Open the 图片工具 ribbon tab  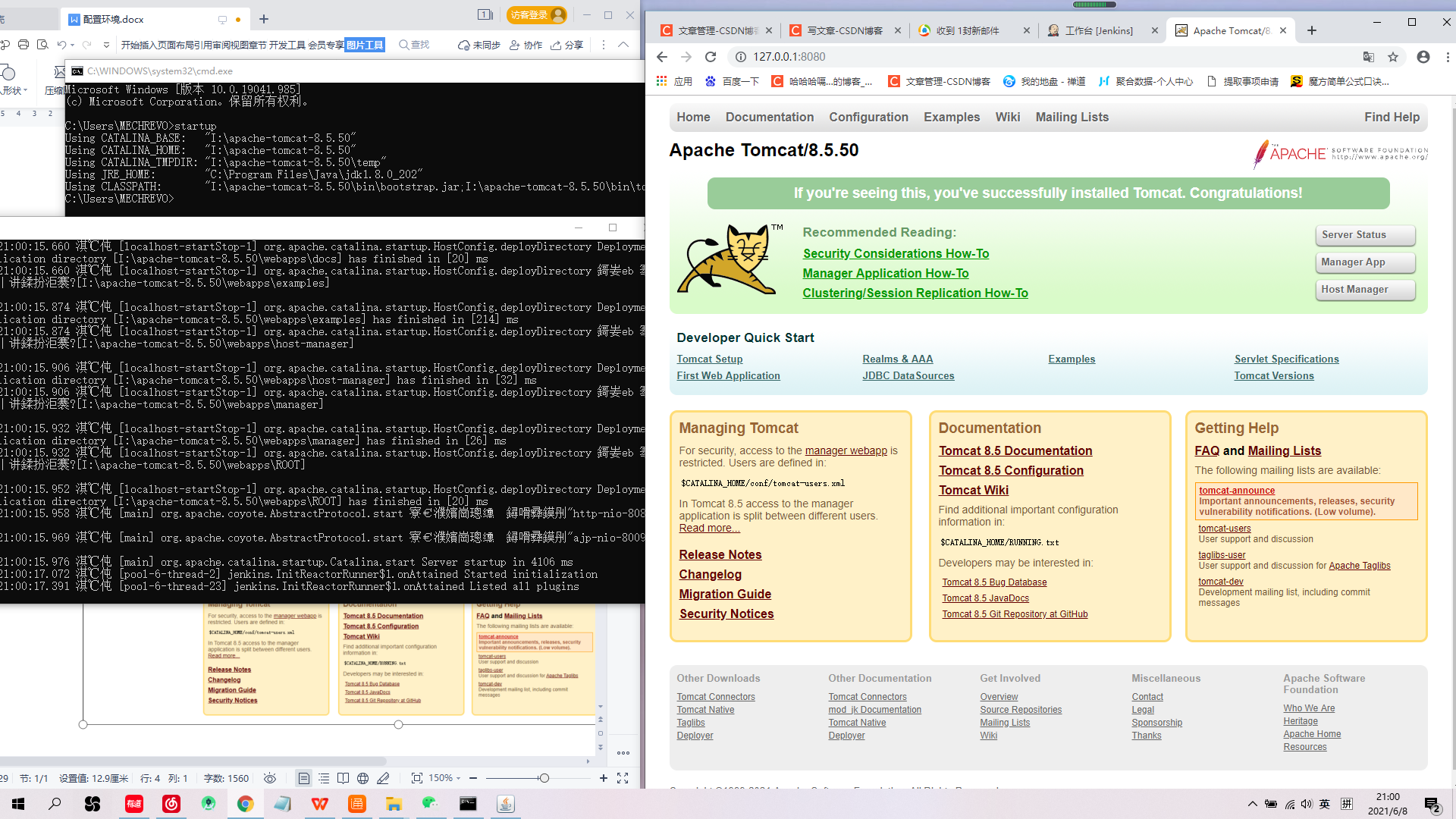tap(366, 45)
